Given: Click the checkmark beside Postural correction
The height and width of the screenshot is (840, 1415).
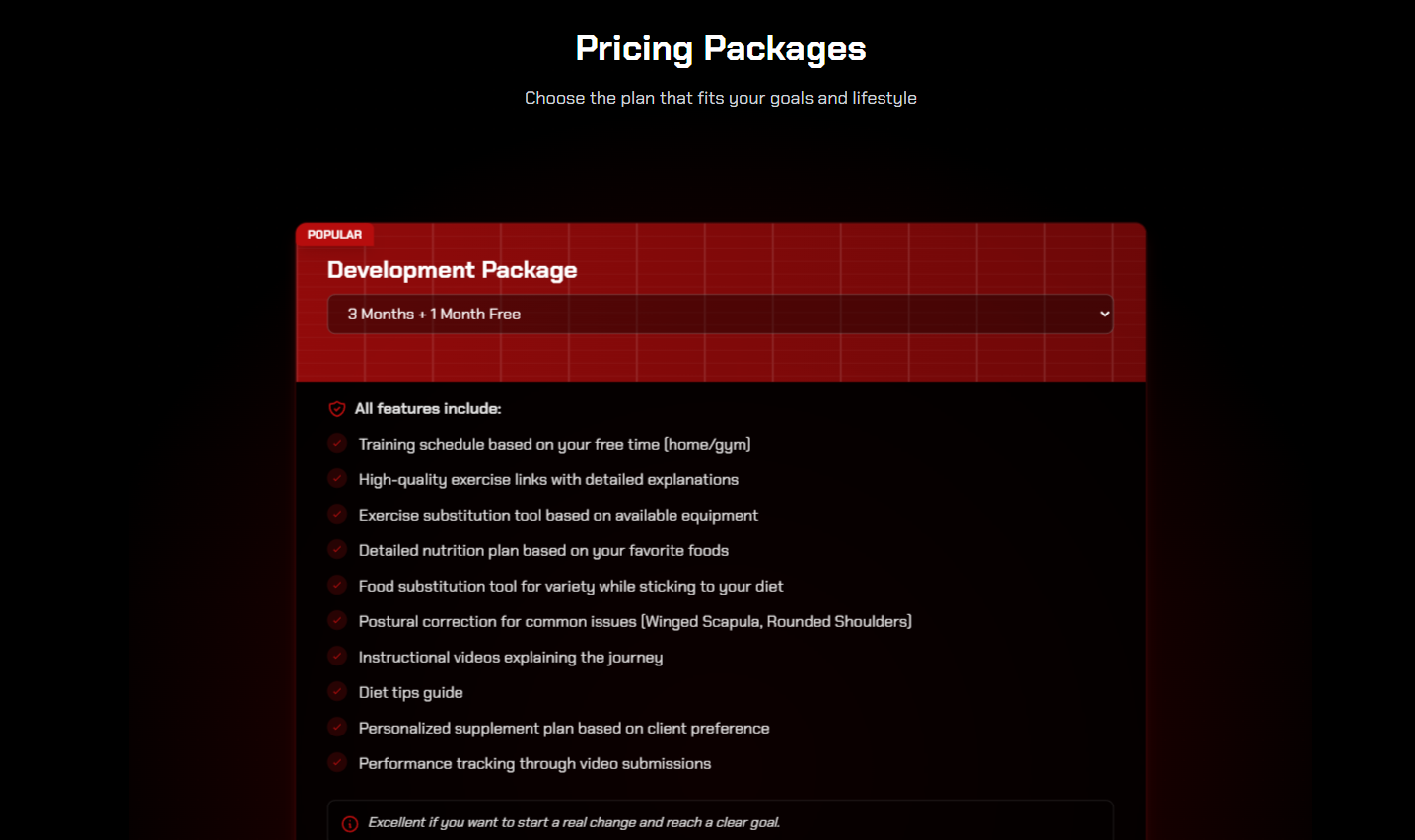Looking at the screenshot, I should point(337,621).
